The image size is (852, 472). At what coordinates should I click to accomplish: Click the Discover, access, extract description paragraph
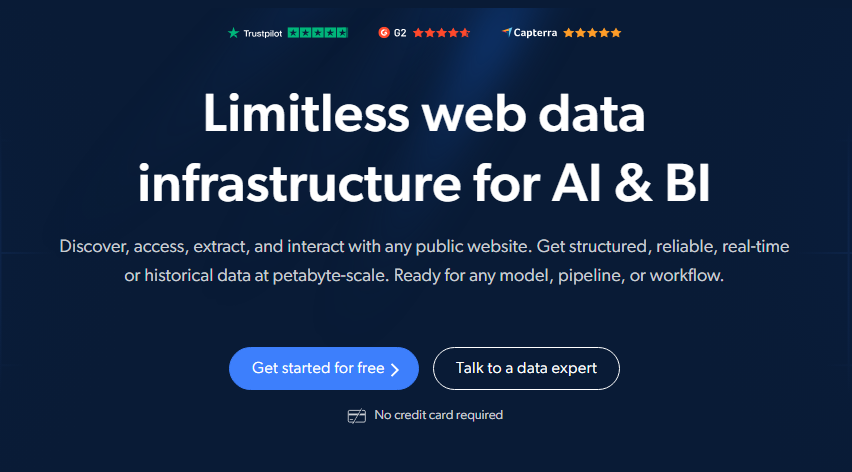pyautogui.click(x=424, y=261)
